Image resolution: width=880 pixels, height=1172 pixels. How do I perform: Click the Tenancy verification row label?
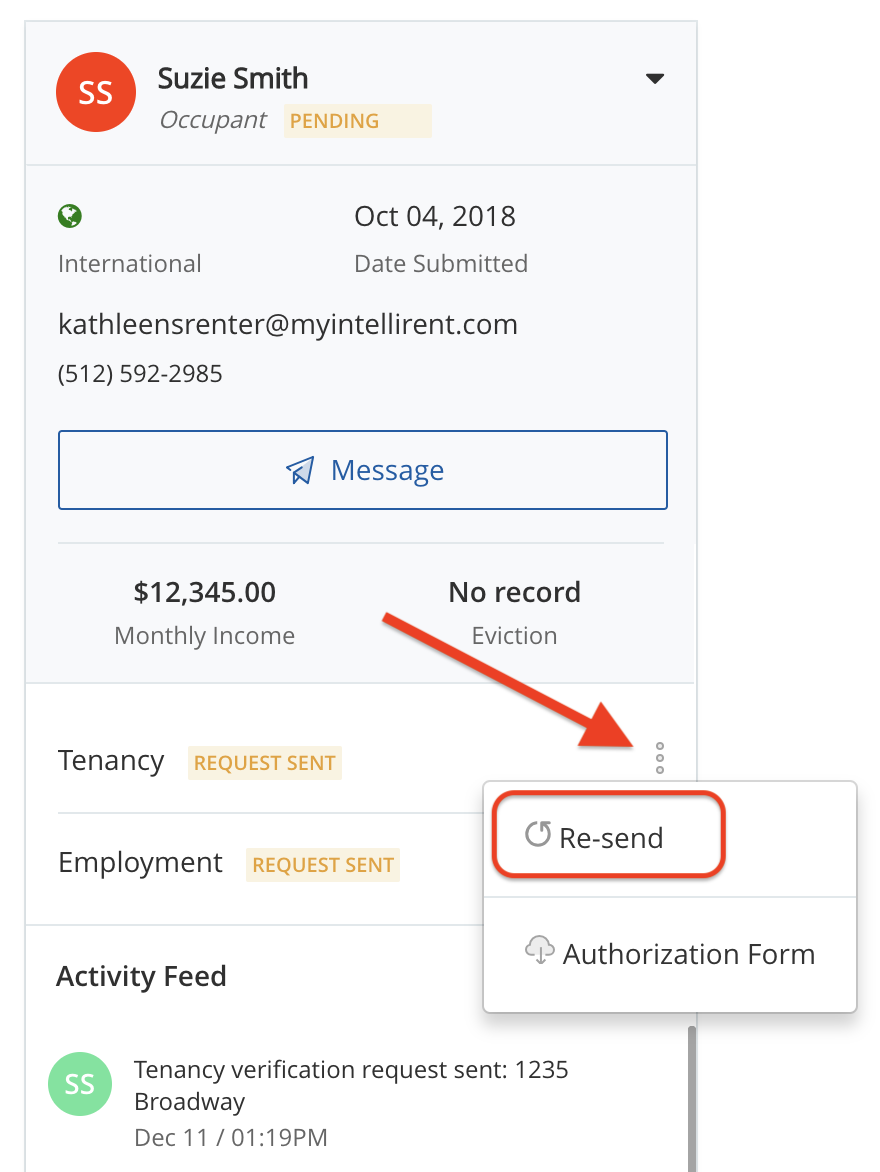pyautogui.click(x=111, y=761)
